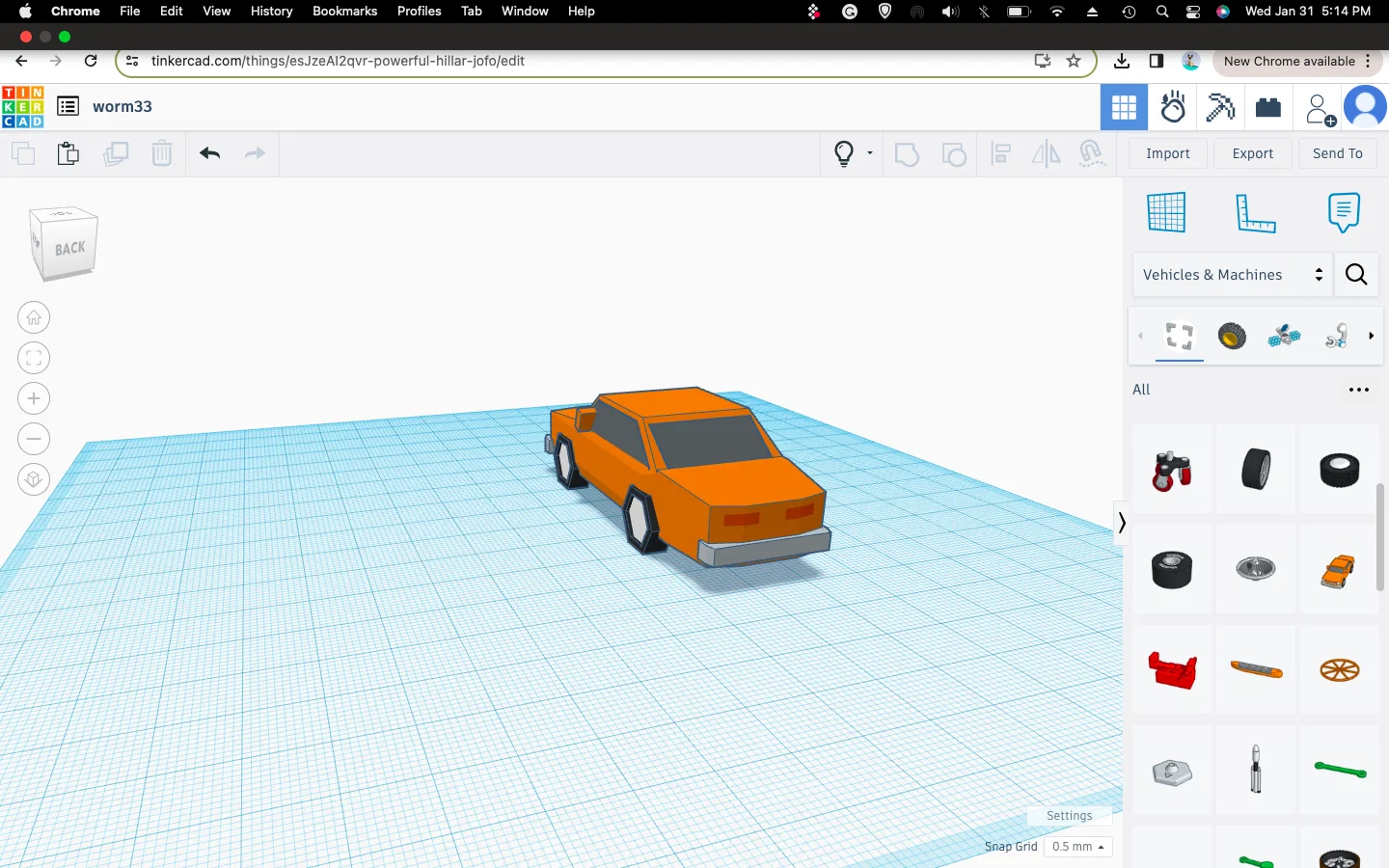Select the Ruler tool
The width and height of the screenshot is (1389, 868).
(x=1255, y=212)
